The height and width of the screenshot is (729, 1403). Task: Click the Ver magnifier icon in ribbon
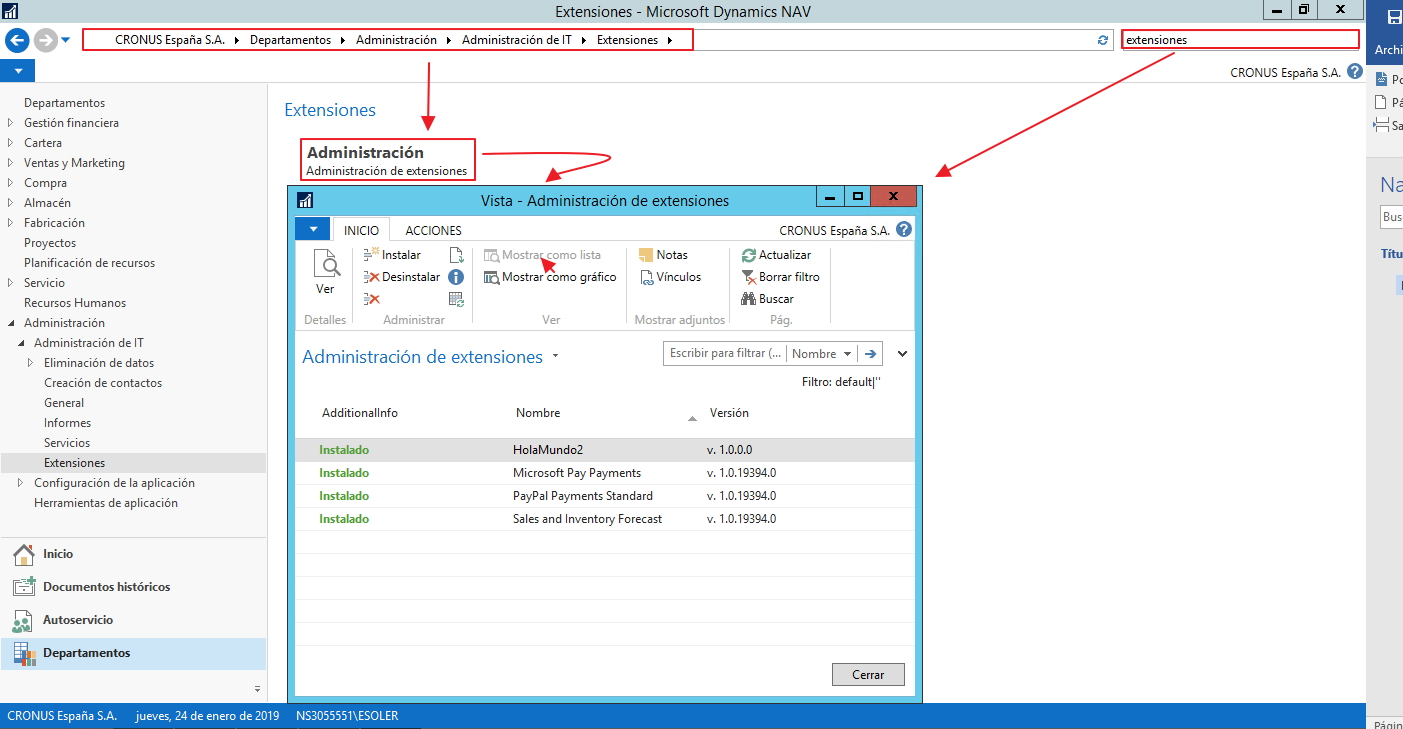coord(325,264)
